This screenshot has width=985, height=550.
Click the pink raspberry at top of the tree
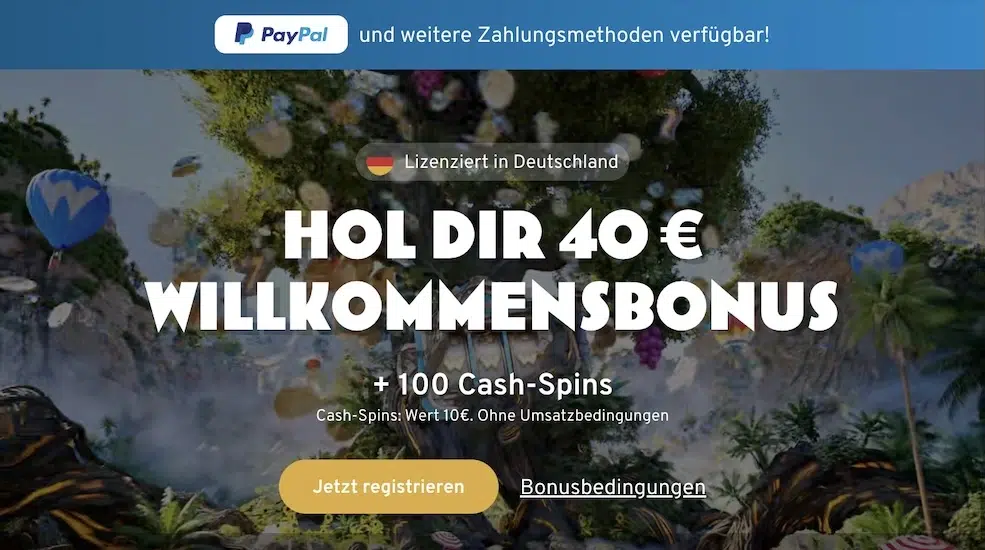428,82
